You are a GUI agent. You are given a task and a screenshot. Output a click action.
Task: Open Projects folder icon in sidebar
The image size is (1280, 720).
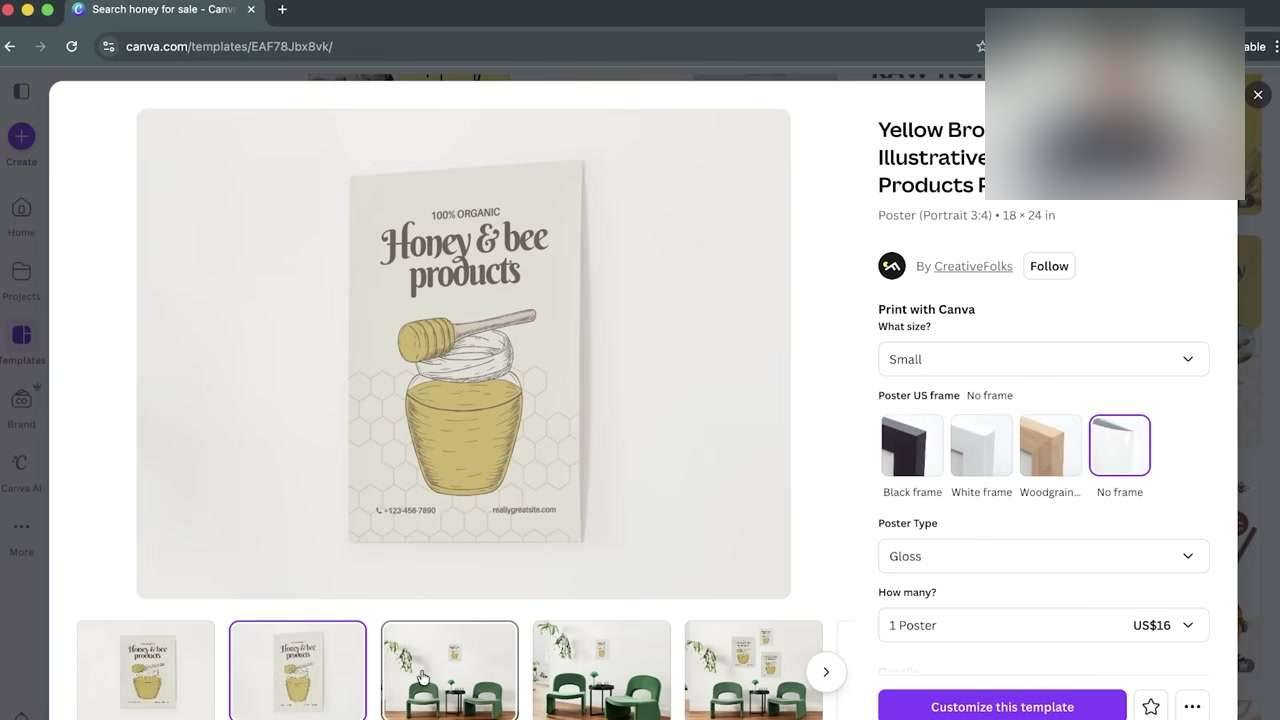click(x=21, y=272)
